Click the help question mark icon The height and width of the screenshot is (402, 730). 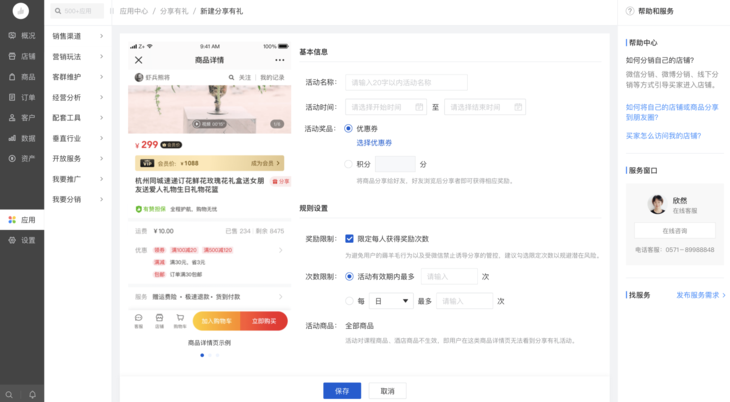click(630, 12)
